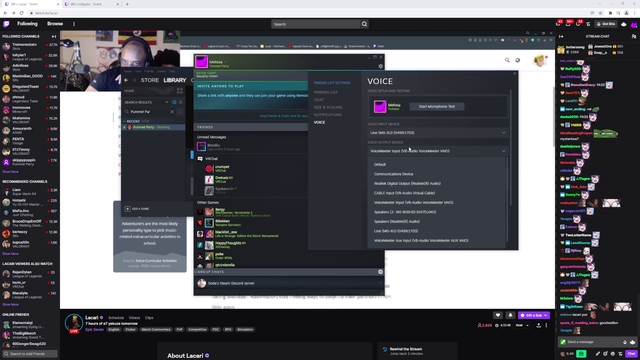Click the green channel points reward button

pos(582,353)
